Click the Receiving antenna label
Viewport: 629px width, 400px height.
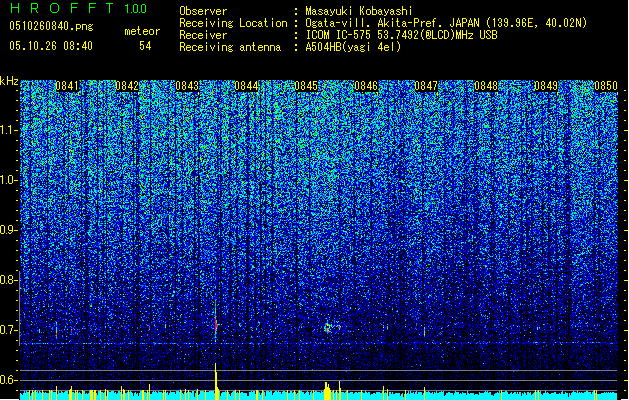230,47
